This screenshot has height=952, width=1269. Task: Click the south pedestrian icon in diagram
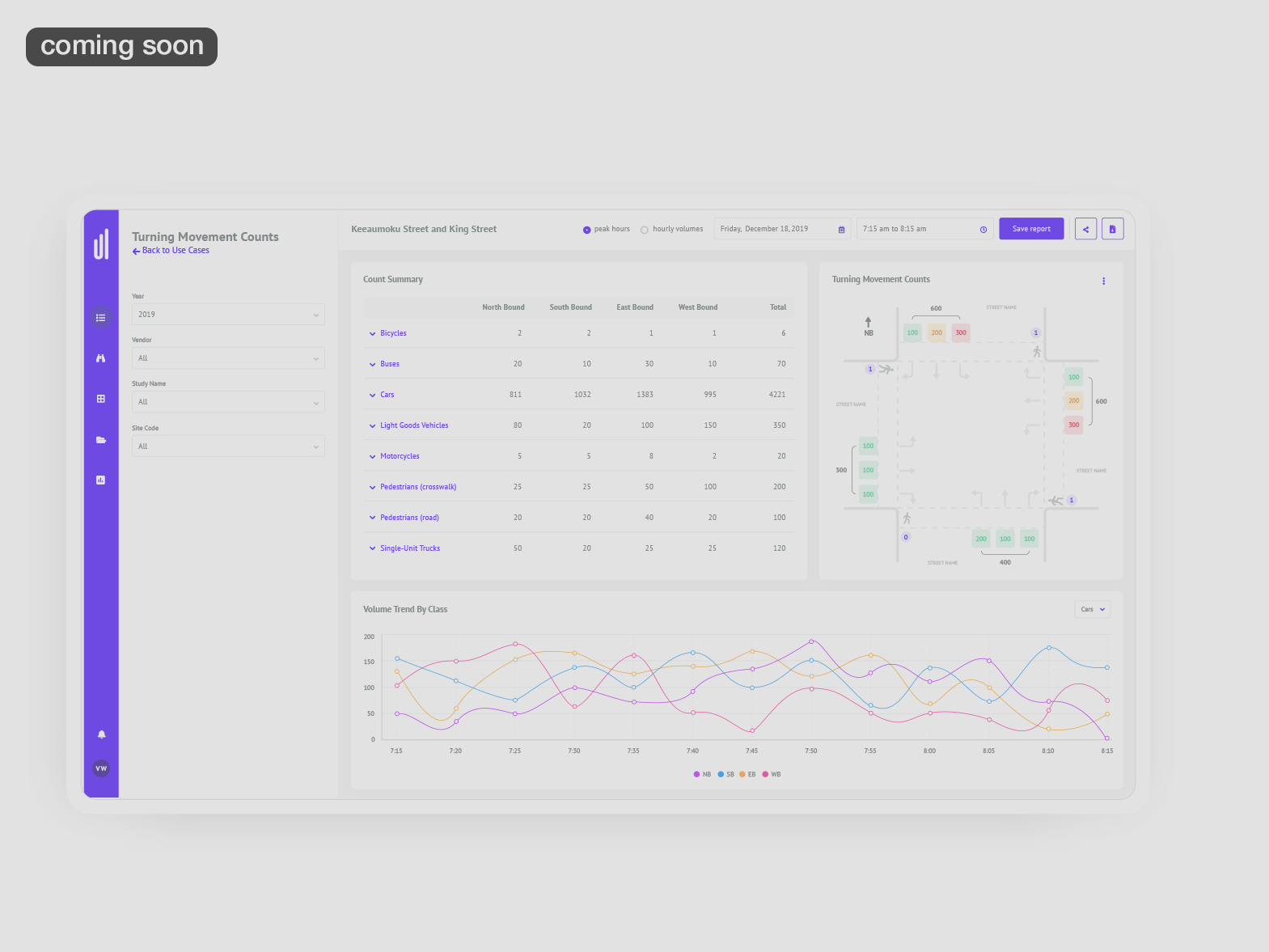click(907, 518)
